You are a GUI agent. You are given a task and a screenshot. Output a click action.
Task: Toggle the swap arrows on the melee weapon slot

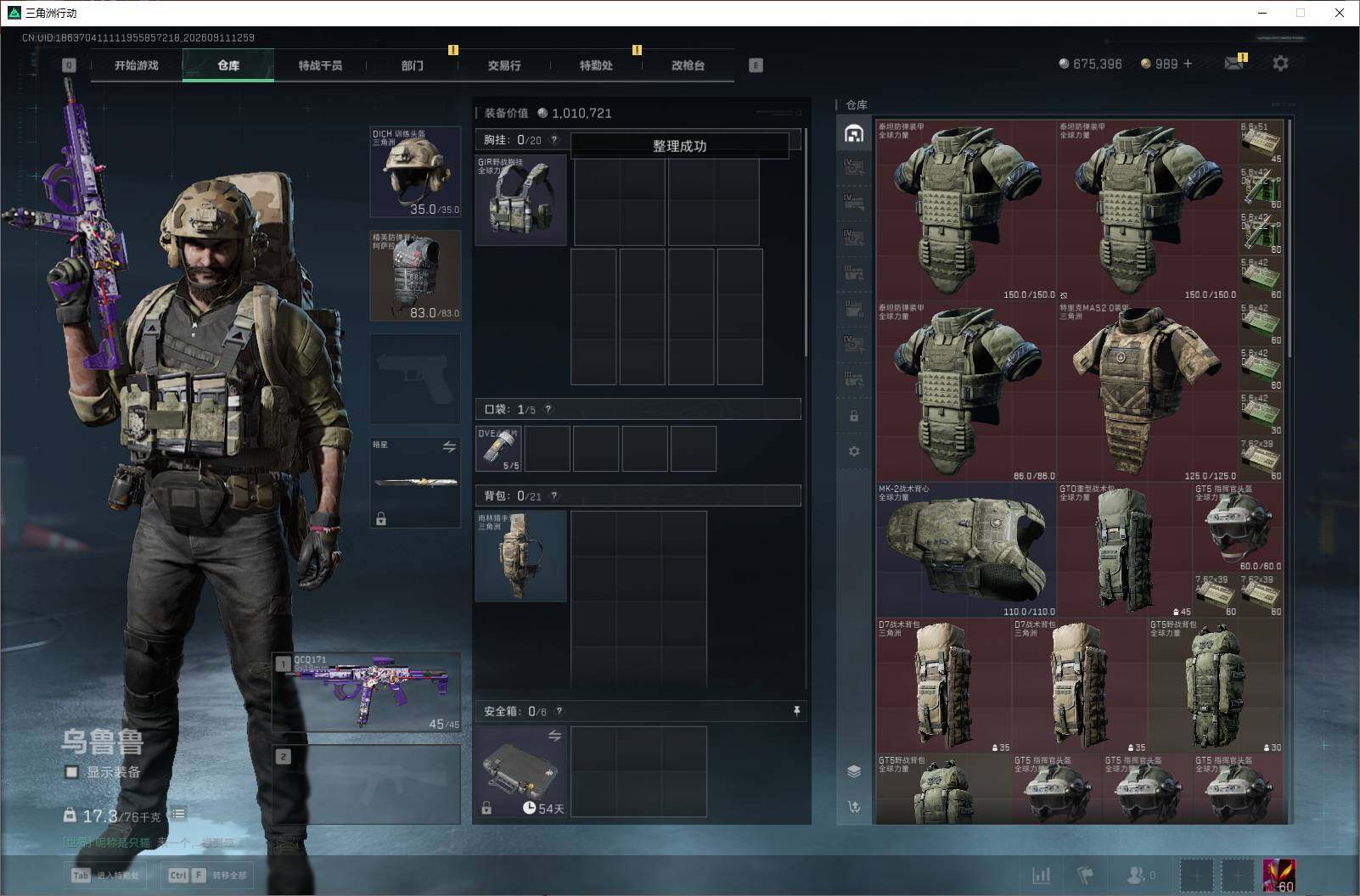pos(449,446)
